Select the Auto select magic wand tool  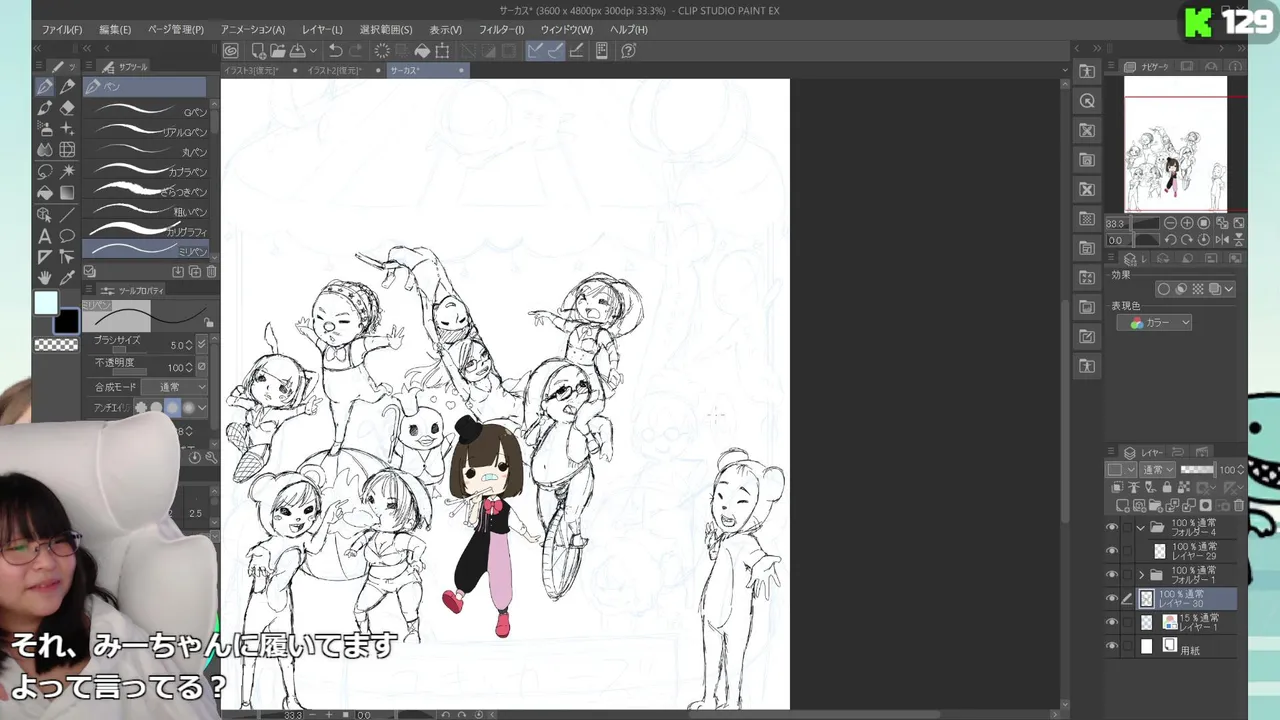[67, 171]
